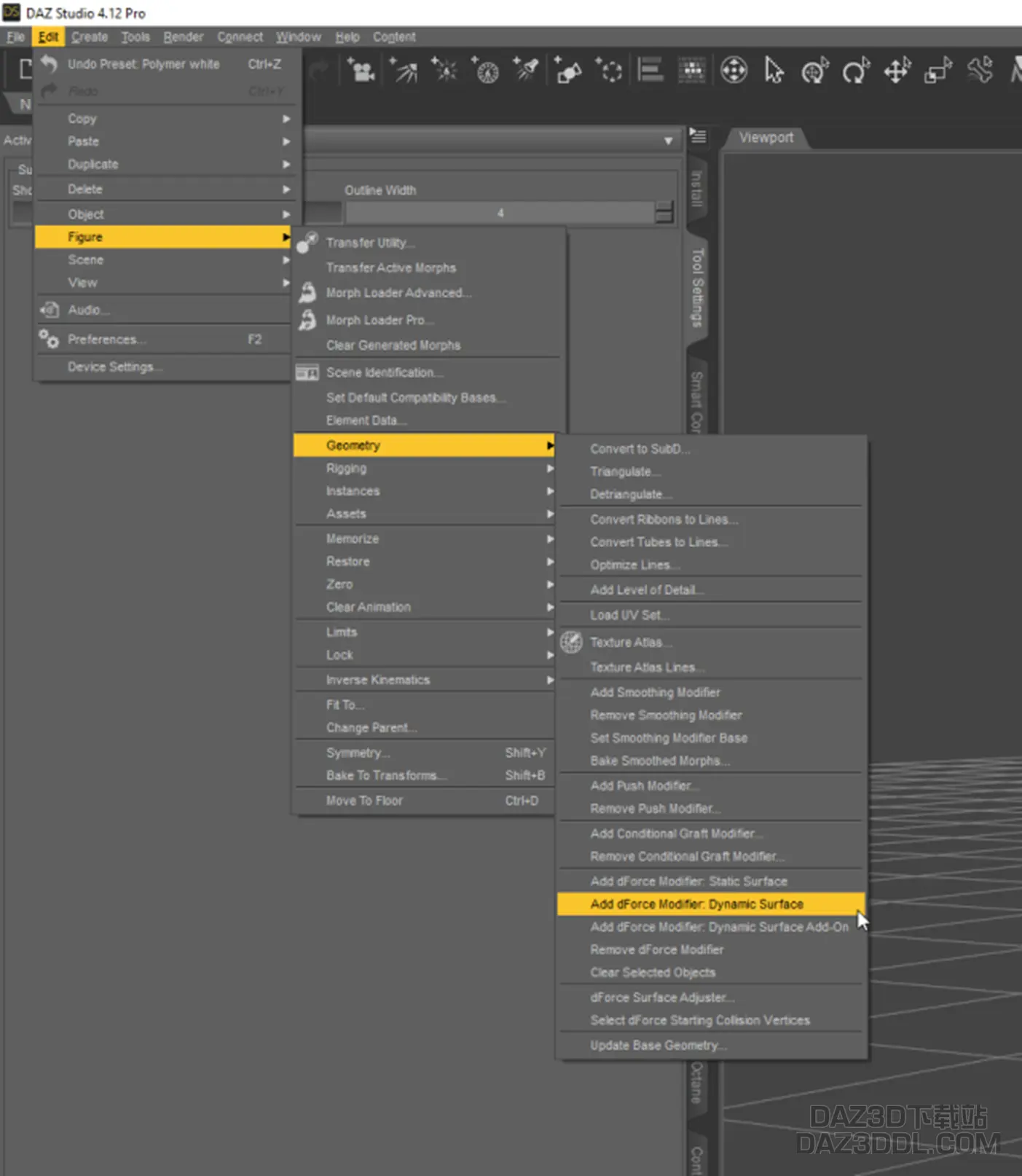
Task: Select the Rotate tool icon
Action: tap(857, 71)
